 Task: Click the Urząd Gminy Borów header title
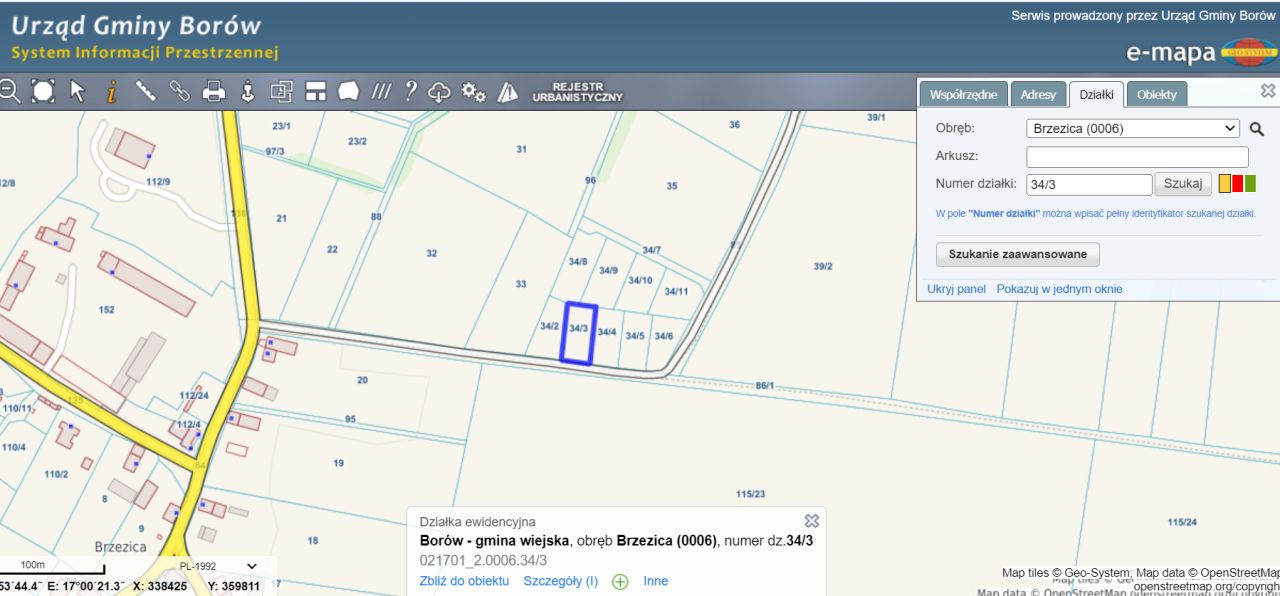pyautogui.click(x=136, y=25)
